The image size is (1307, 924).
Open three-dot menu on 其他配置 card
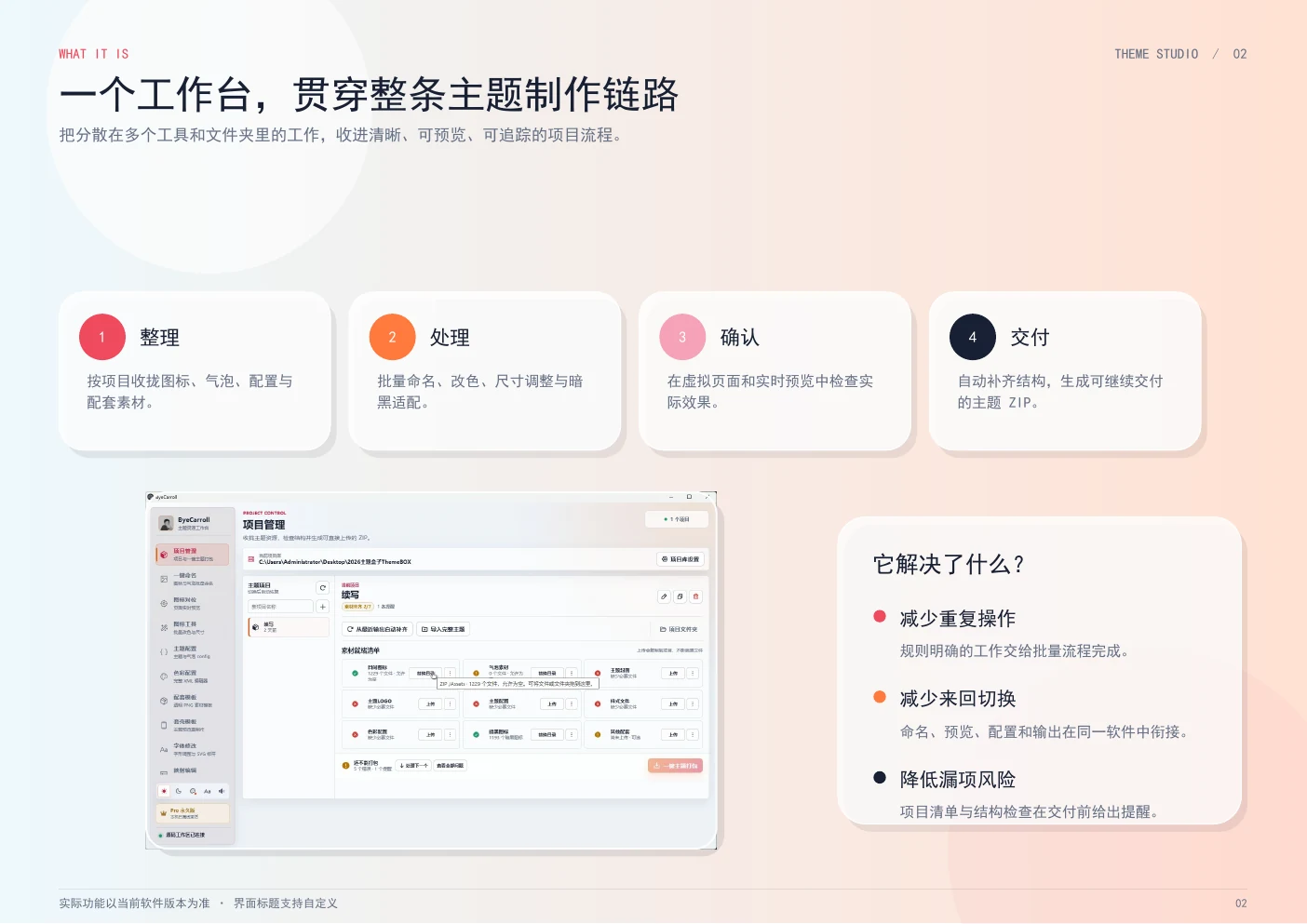coord(693,735)
